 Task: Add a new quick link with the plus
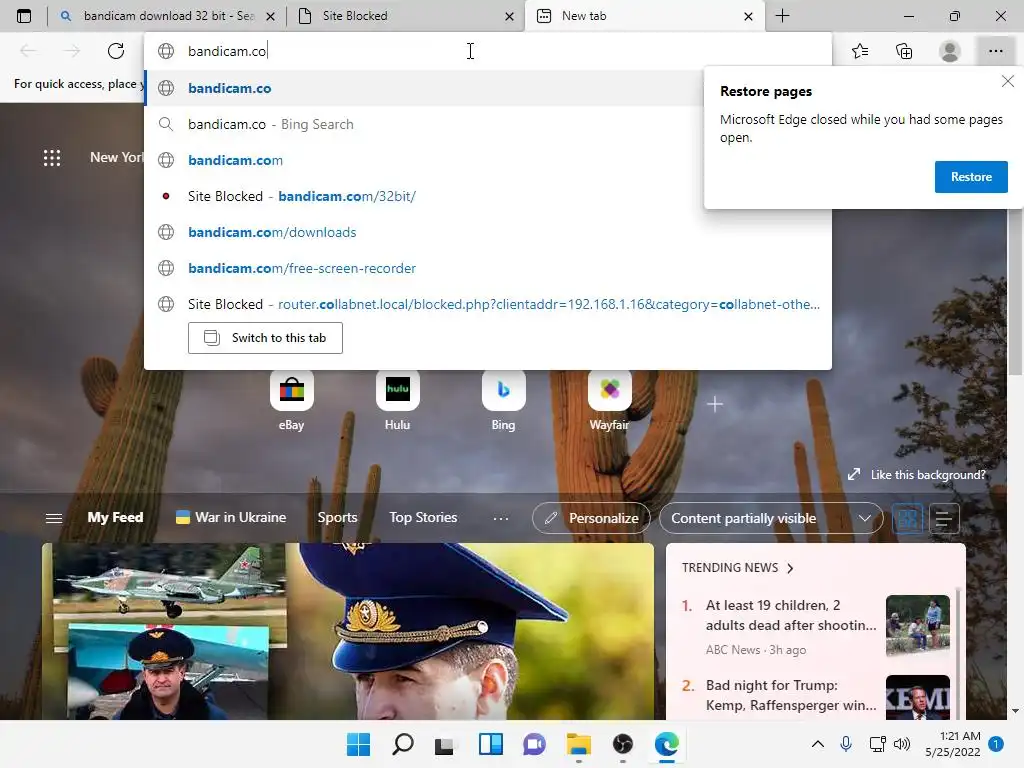tap(714, 404)
